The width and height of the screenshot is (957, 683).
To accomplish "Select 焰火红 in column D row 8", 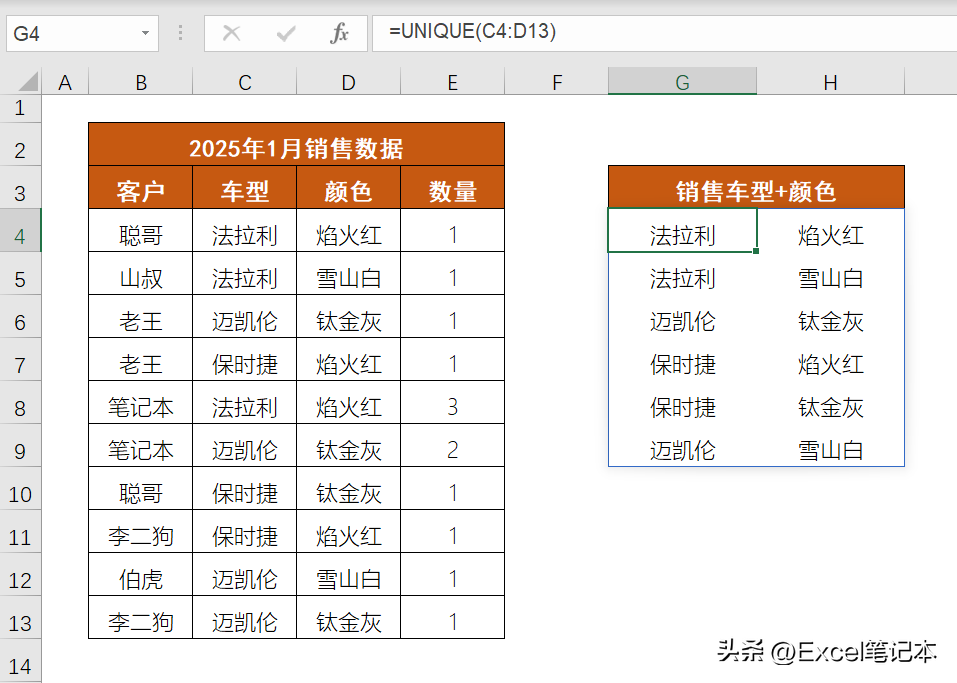I will coord(348,403).
